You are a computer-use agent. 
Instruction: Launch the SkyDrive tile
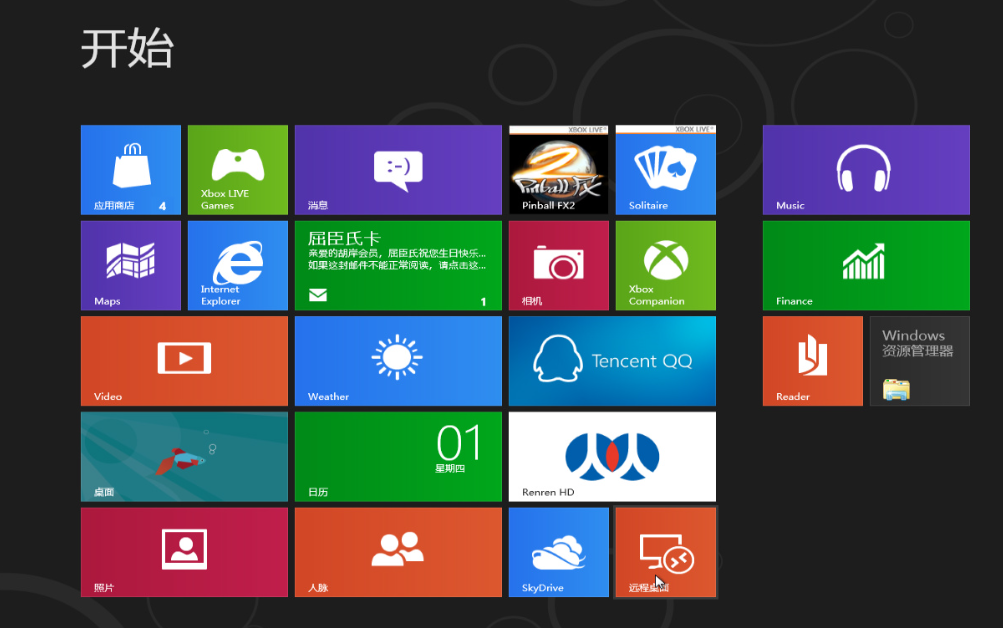[x=559, y=552]
